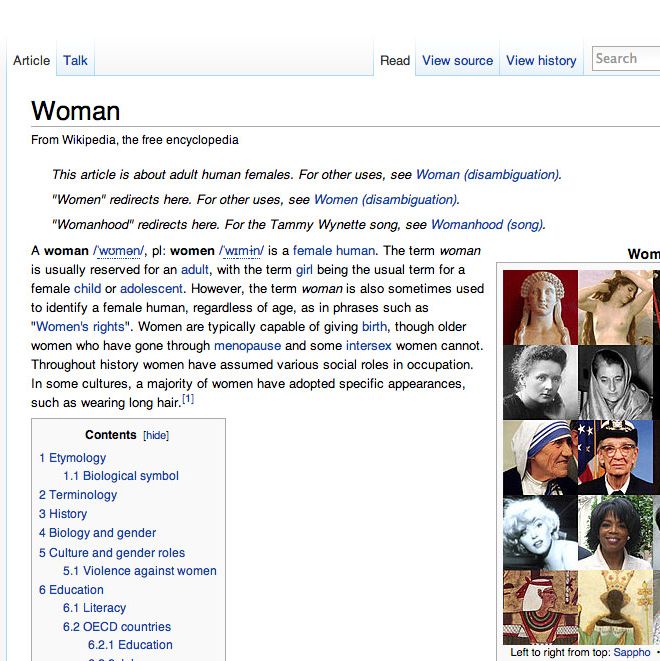Image resolution: width=660 pixels, height=661 pixels.
Task: Open the blonde woman black-and-white photo
Action: [x=540, y=532]
